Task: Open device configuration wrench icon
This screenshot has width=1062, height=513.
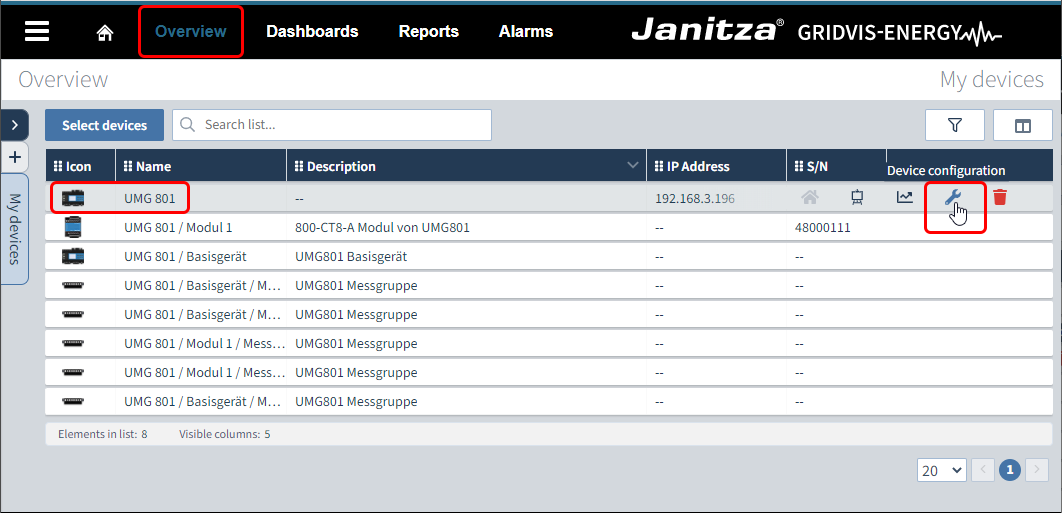Action: click(953, 198)
